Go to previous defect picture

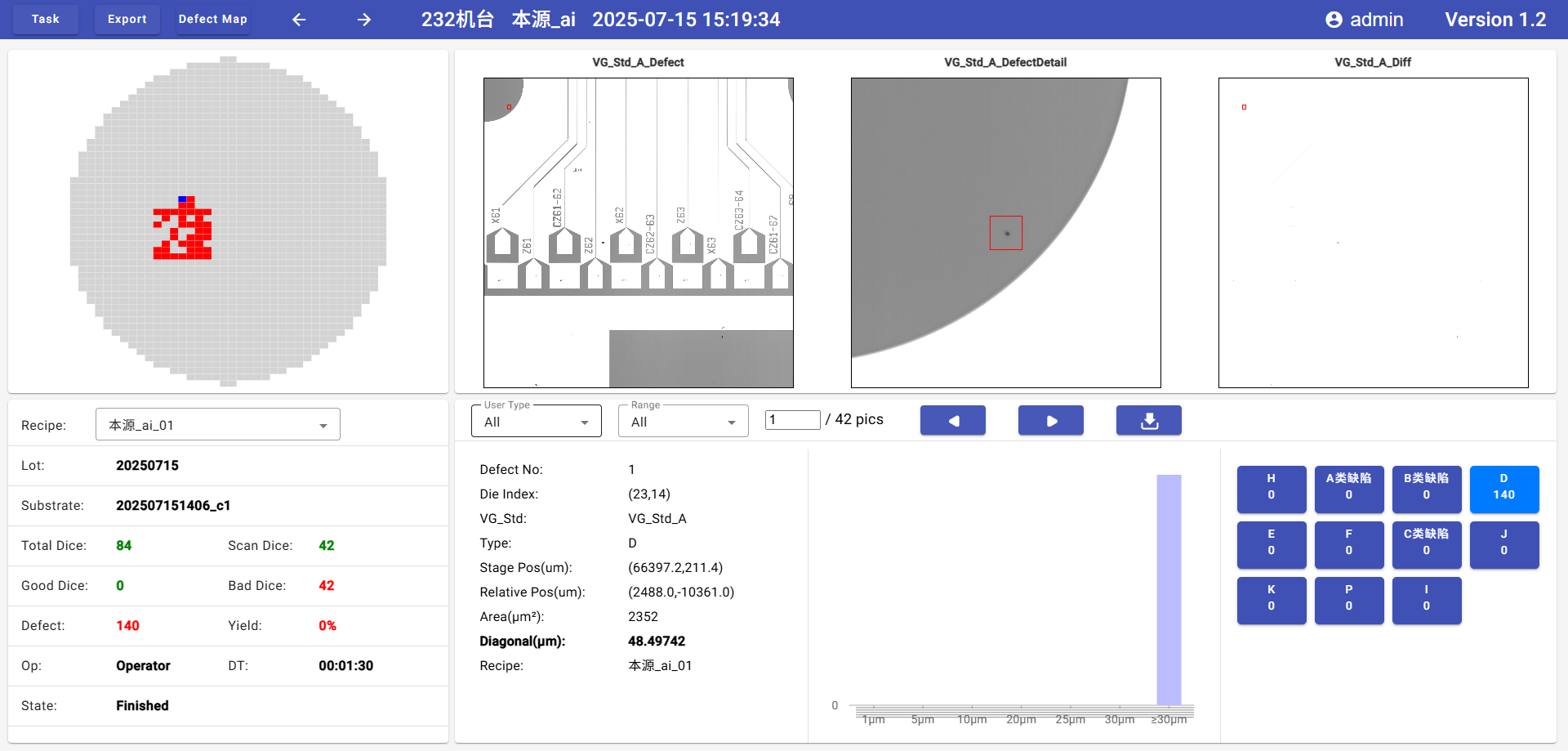point(952,420)
